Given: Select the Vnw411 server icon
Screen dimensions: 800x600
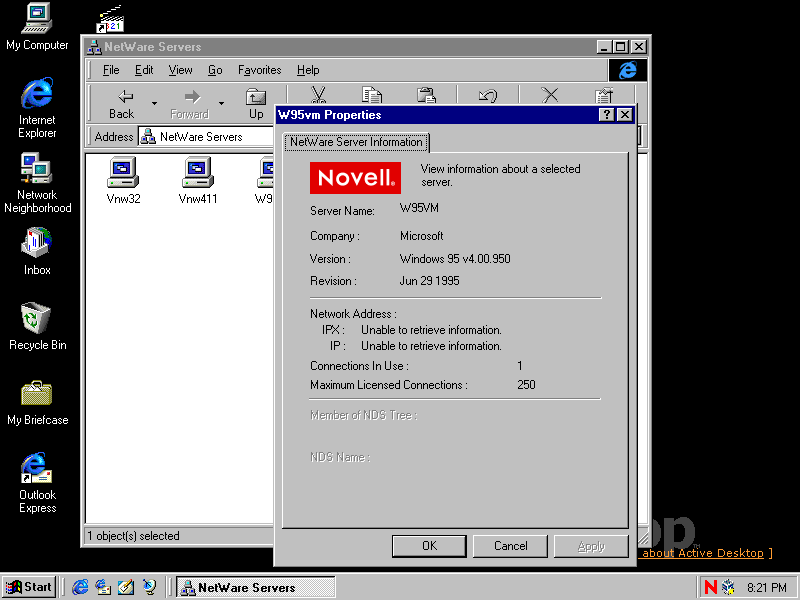Looking at the screenshot, I should point(198,180).
